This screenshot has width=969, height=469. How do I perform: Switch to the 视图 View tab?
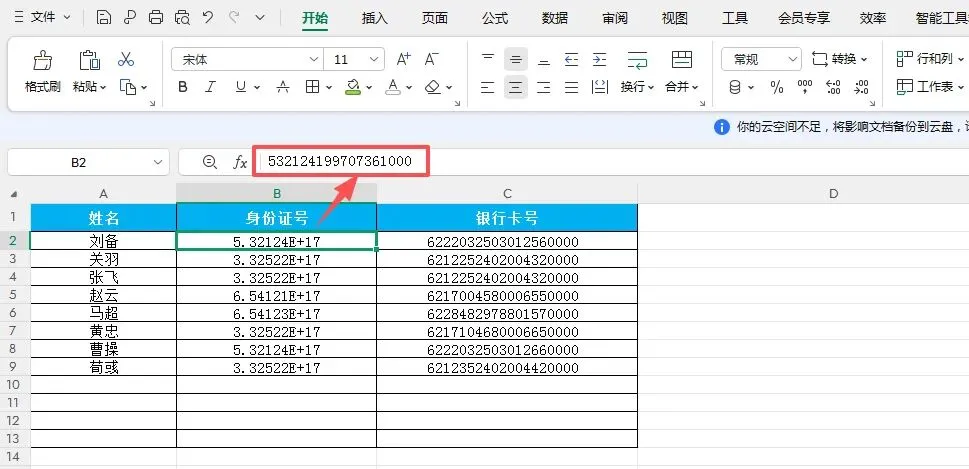click(x=675, y=18)
